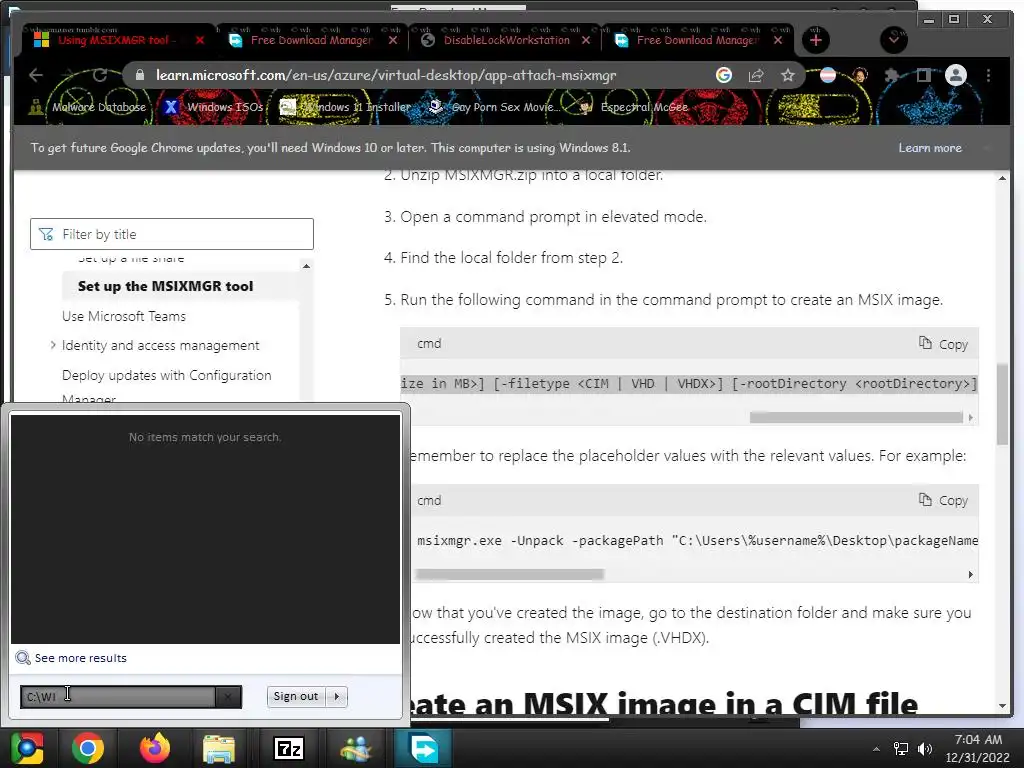Switch to last Free Download Manager tab
Screen dimensions: 1024x768
697,40
